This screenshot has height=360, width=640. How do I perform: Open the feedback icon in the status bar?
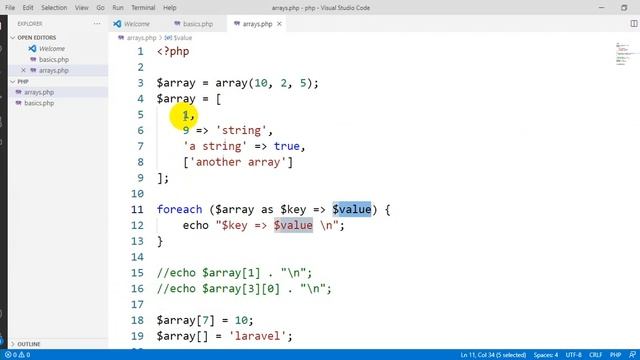pos(632,355)
